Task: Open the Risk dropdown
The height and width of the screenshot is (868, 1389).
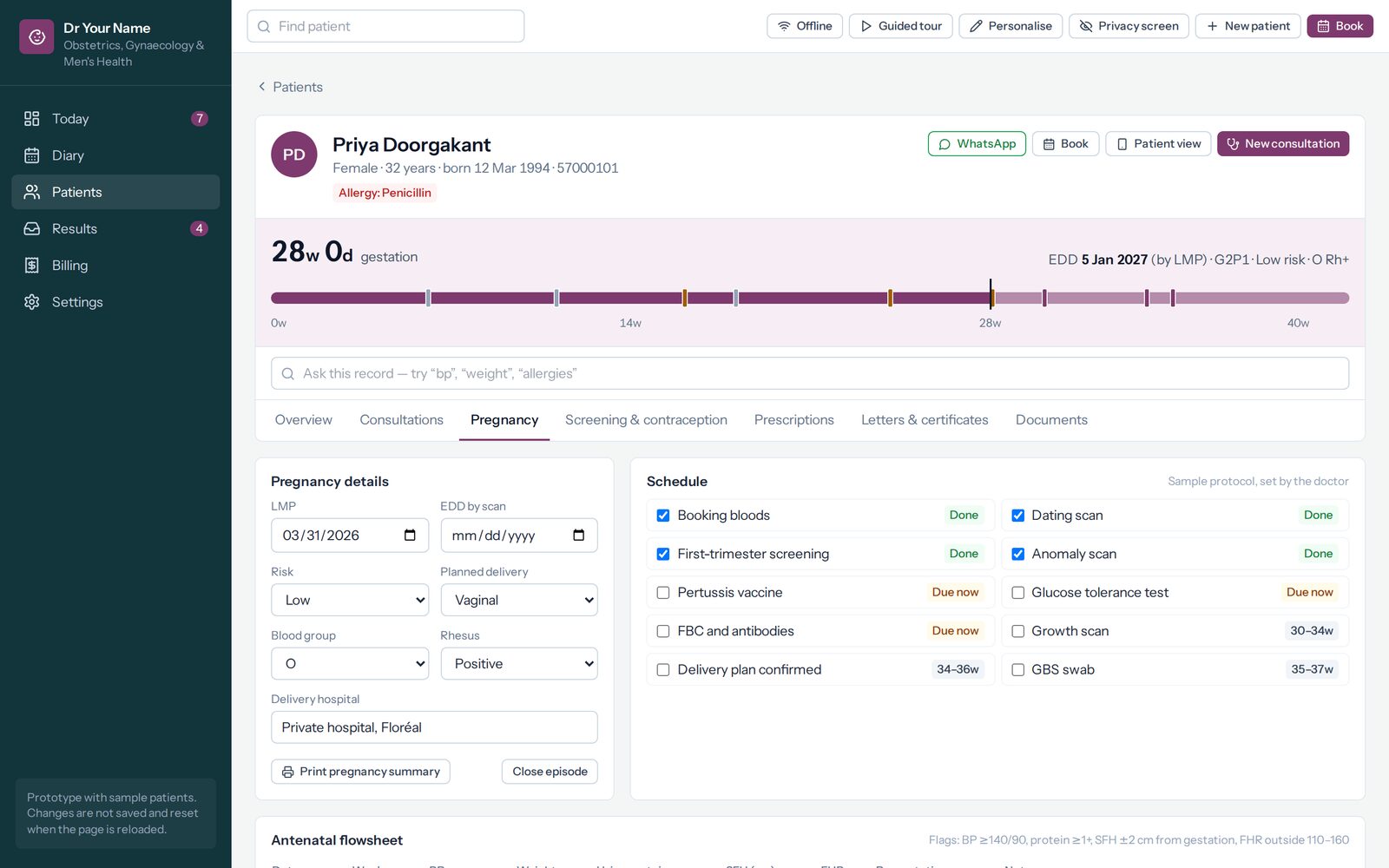Action: pos(350,600)
